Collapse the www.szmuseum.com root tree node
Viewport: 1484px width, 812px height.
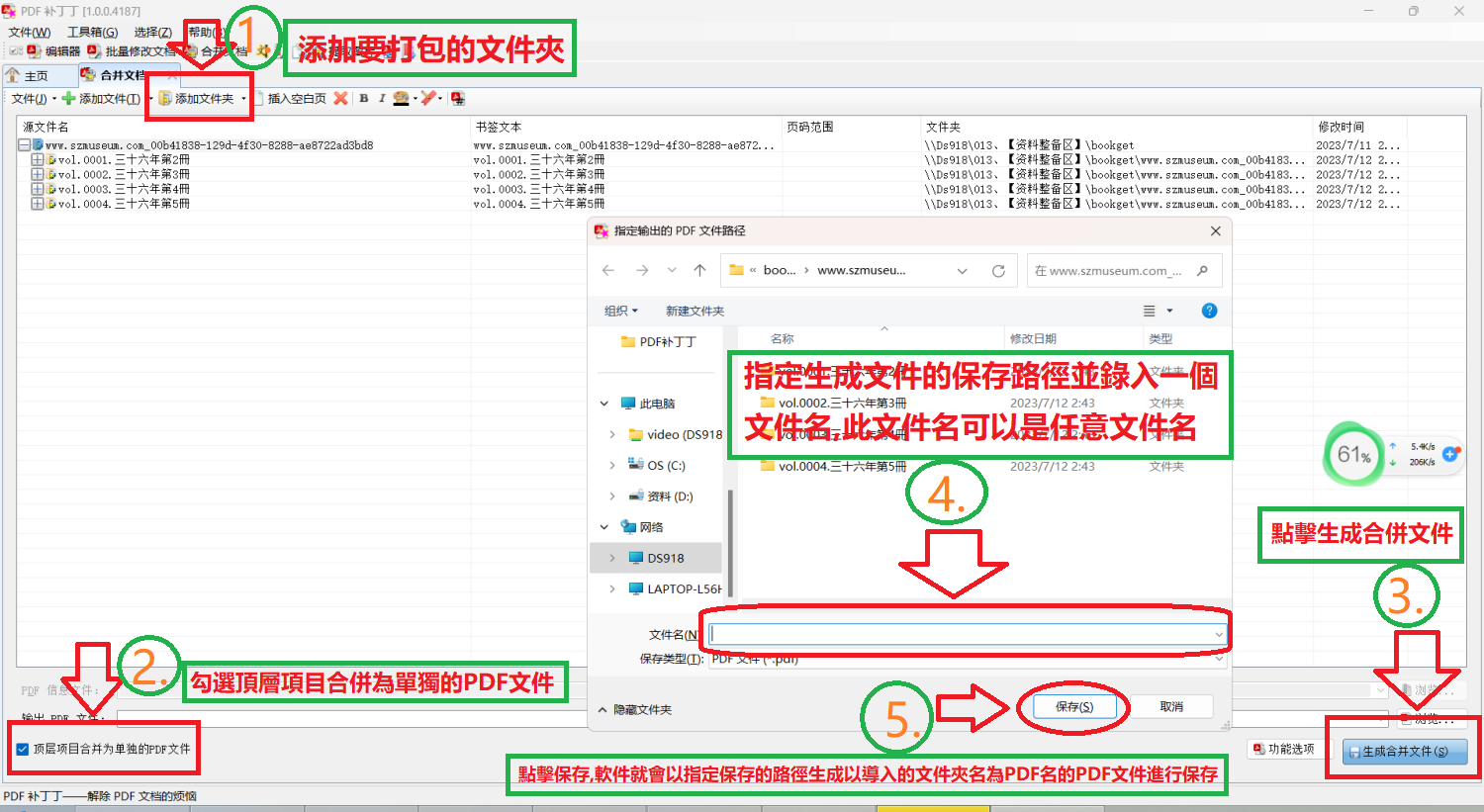coord(24,145)
